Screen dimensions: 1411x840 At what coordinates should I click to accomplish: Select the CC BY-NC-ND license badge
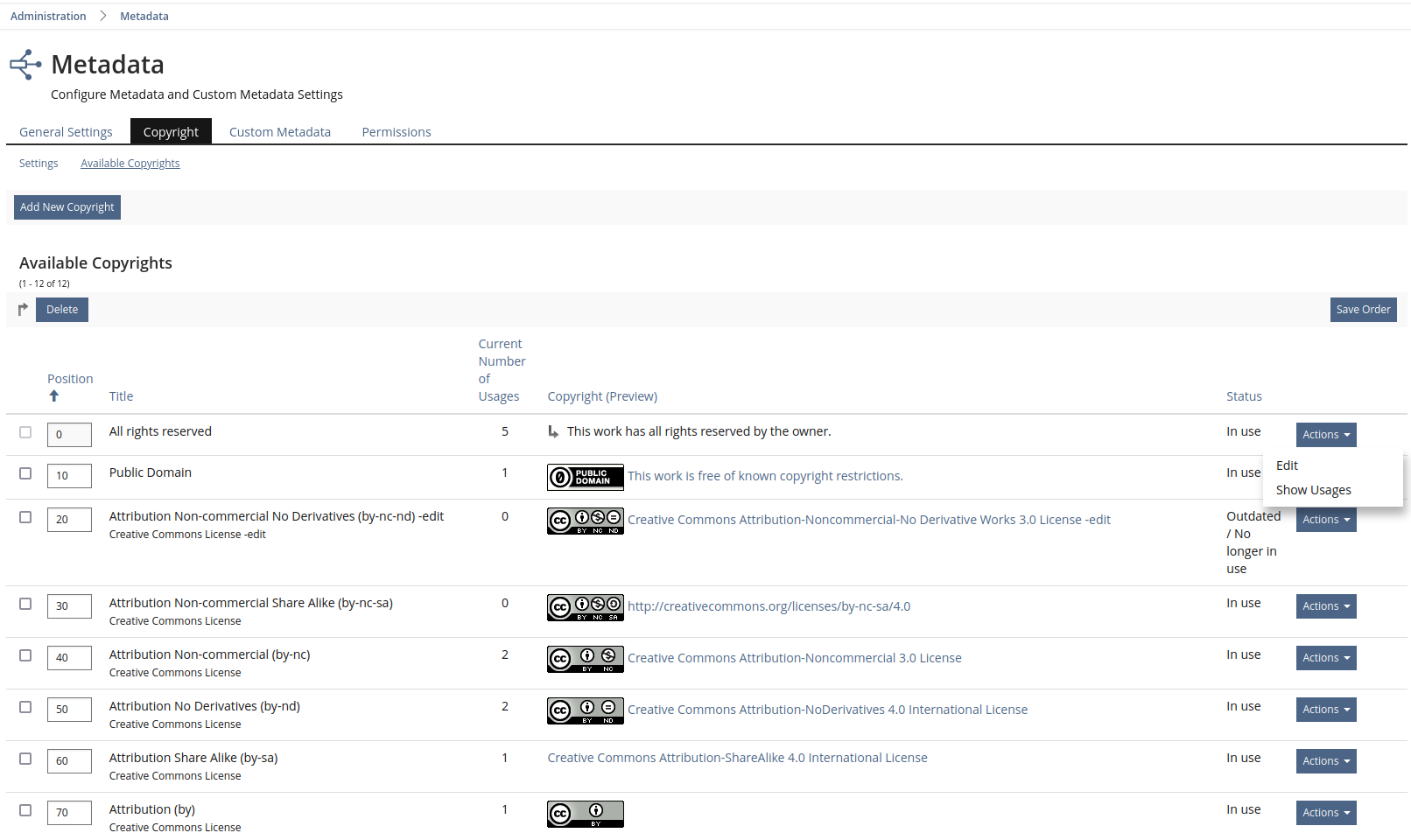[x=585, y=521]
